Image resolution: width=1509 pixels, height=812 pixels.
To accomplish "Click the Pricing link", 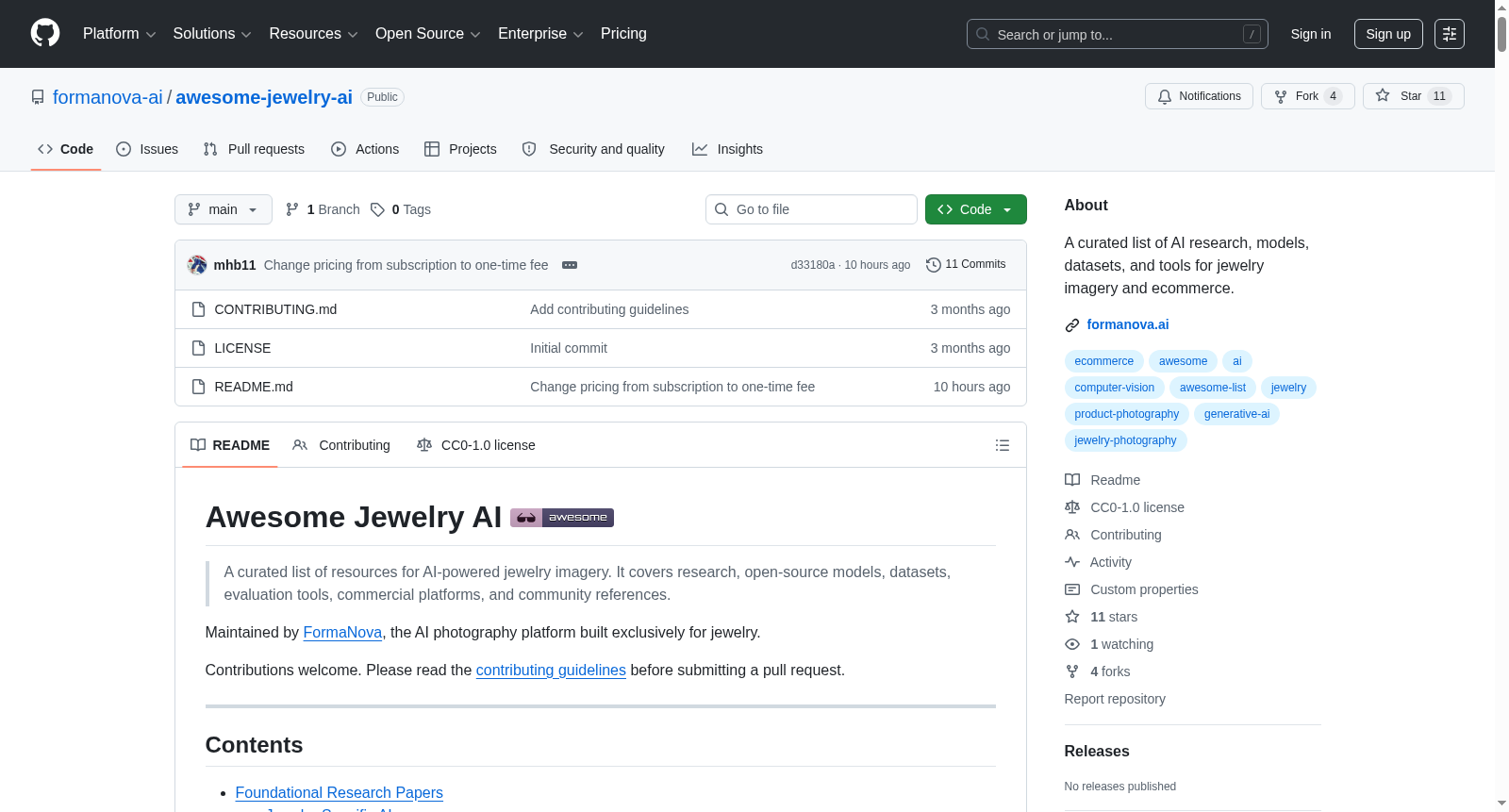I will (x=623, y=34).
